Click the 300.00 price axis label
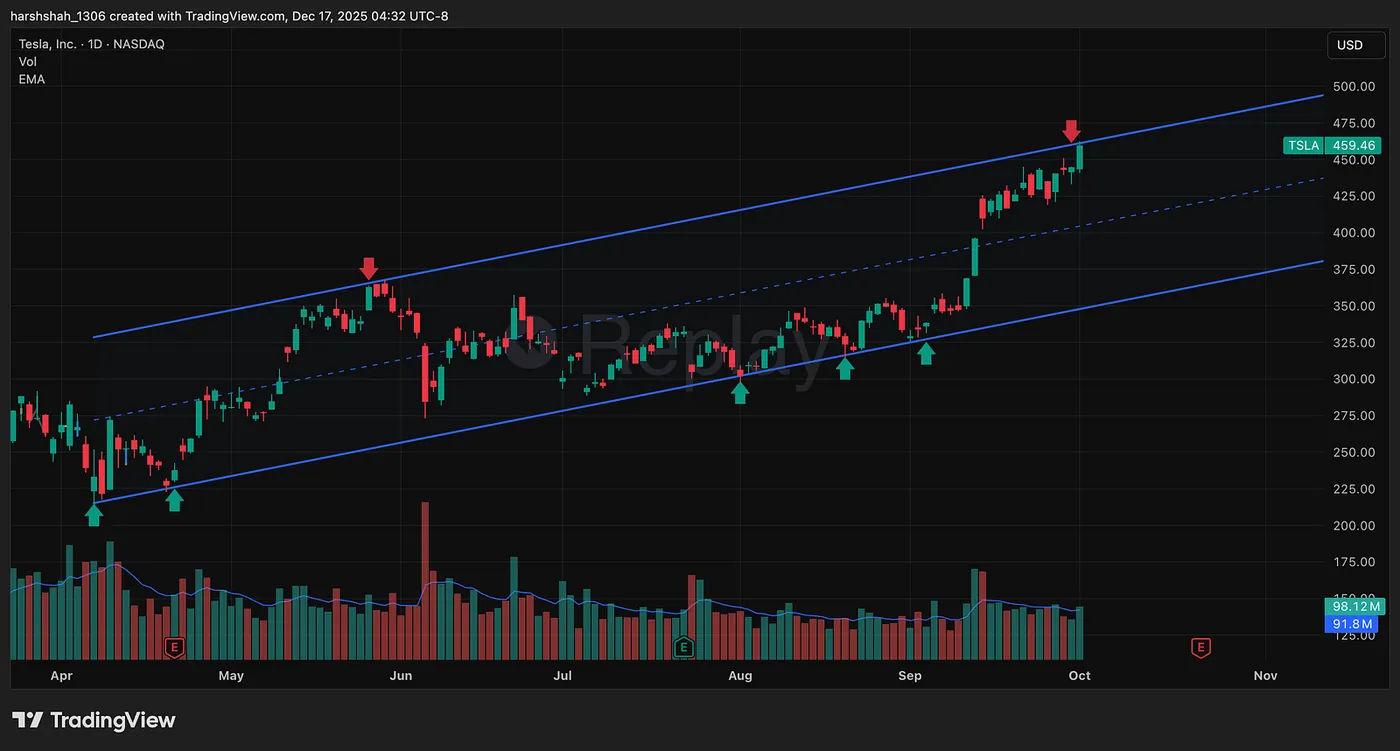 tap(1354, 379)
